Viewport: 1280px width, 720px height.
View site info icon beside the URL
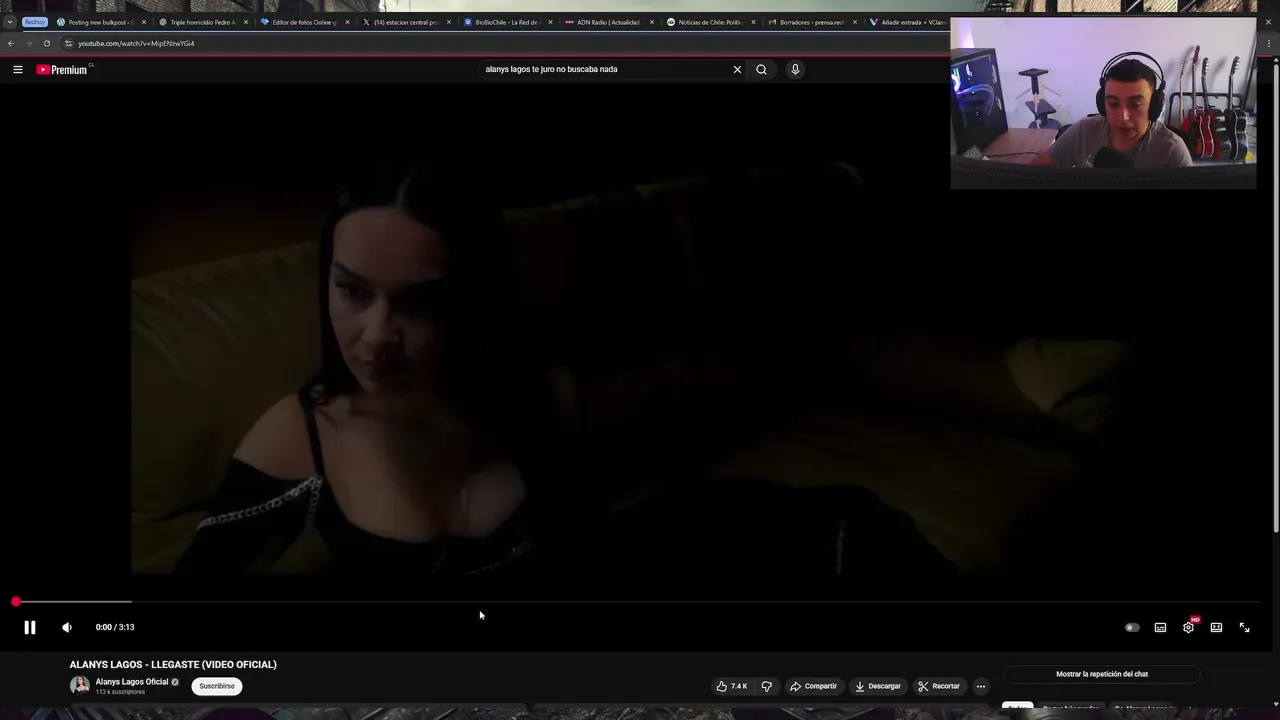click(x=68, y=43)
